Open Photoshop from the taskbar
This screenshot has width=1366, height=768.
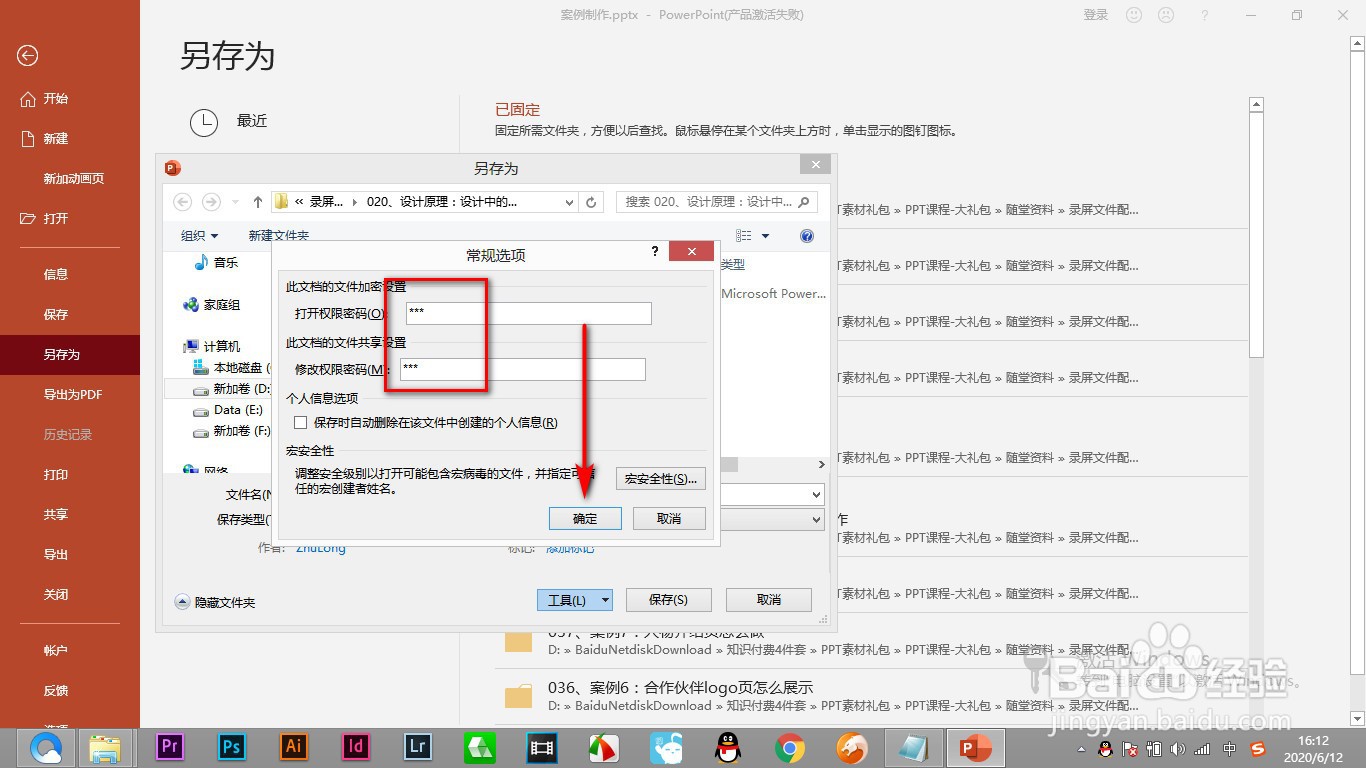tap(232, 747)
